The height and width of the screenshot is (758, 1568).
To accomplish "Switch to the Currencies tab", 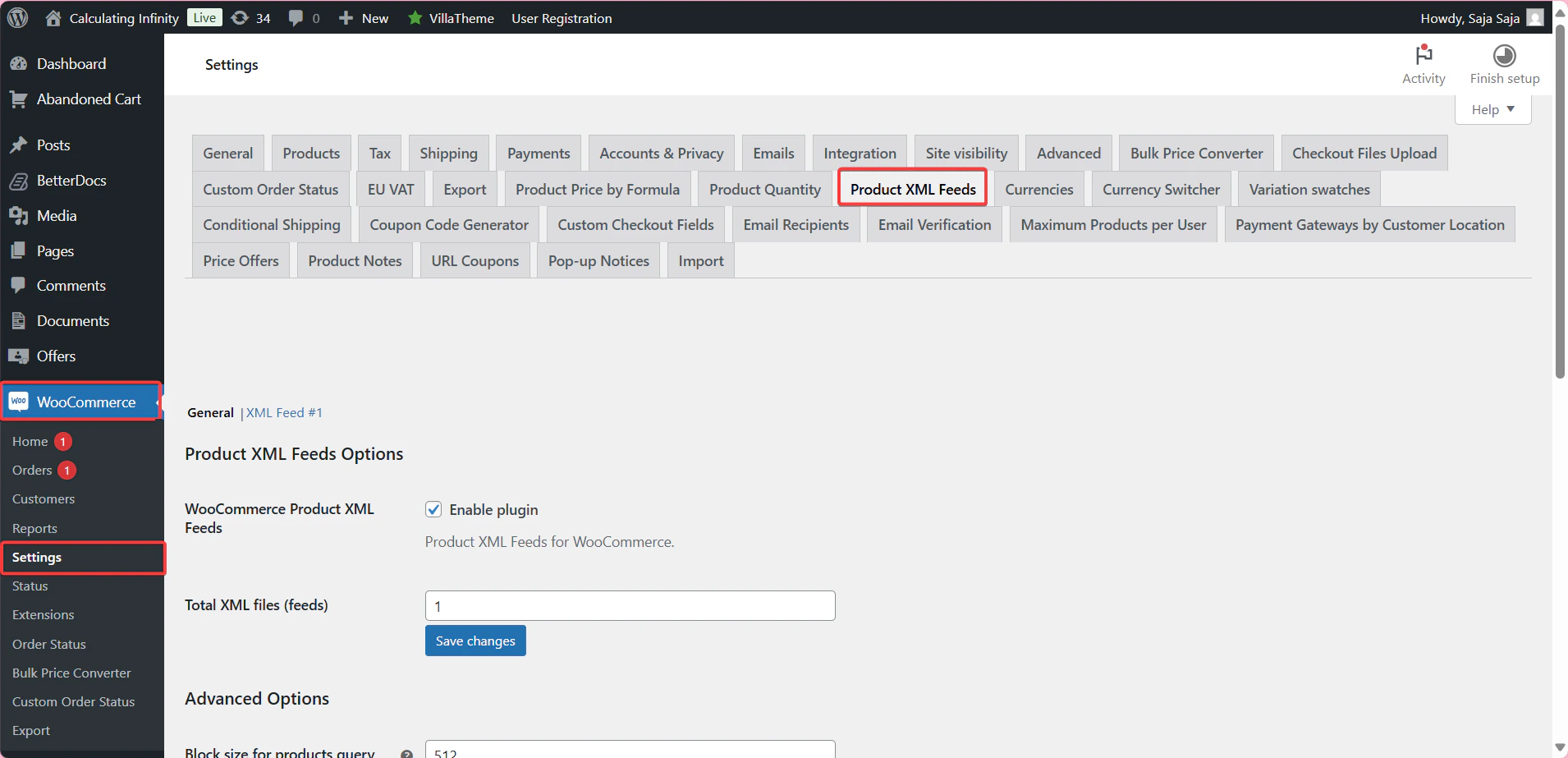I will [x=1038, y=188].
